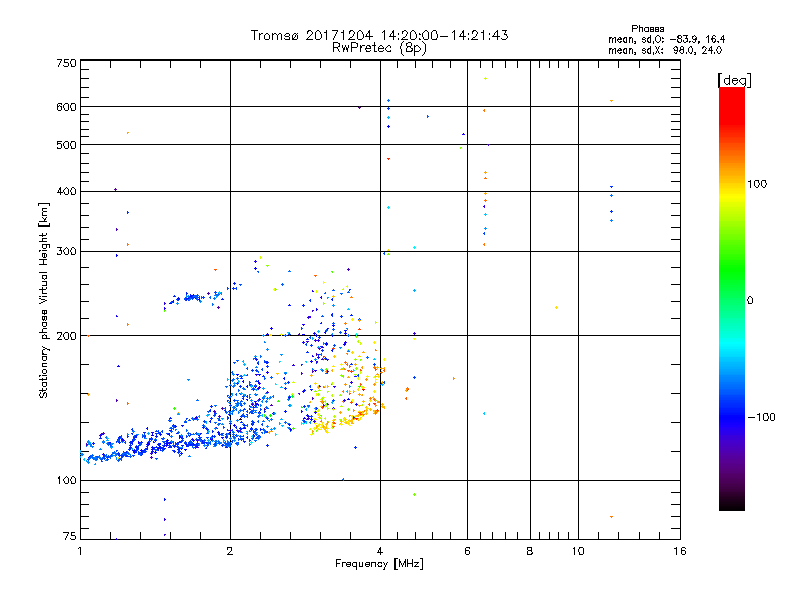Click the black bottom of the colorbar

[732, 503]
